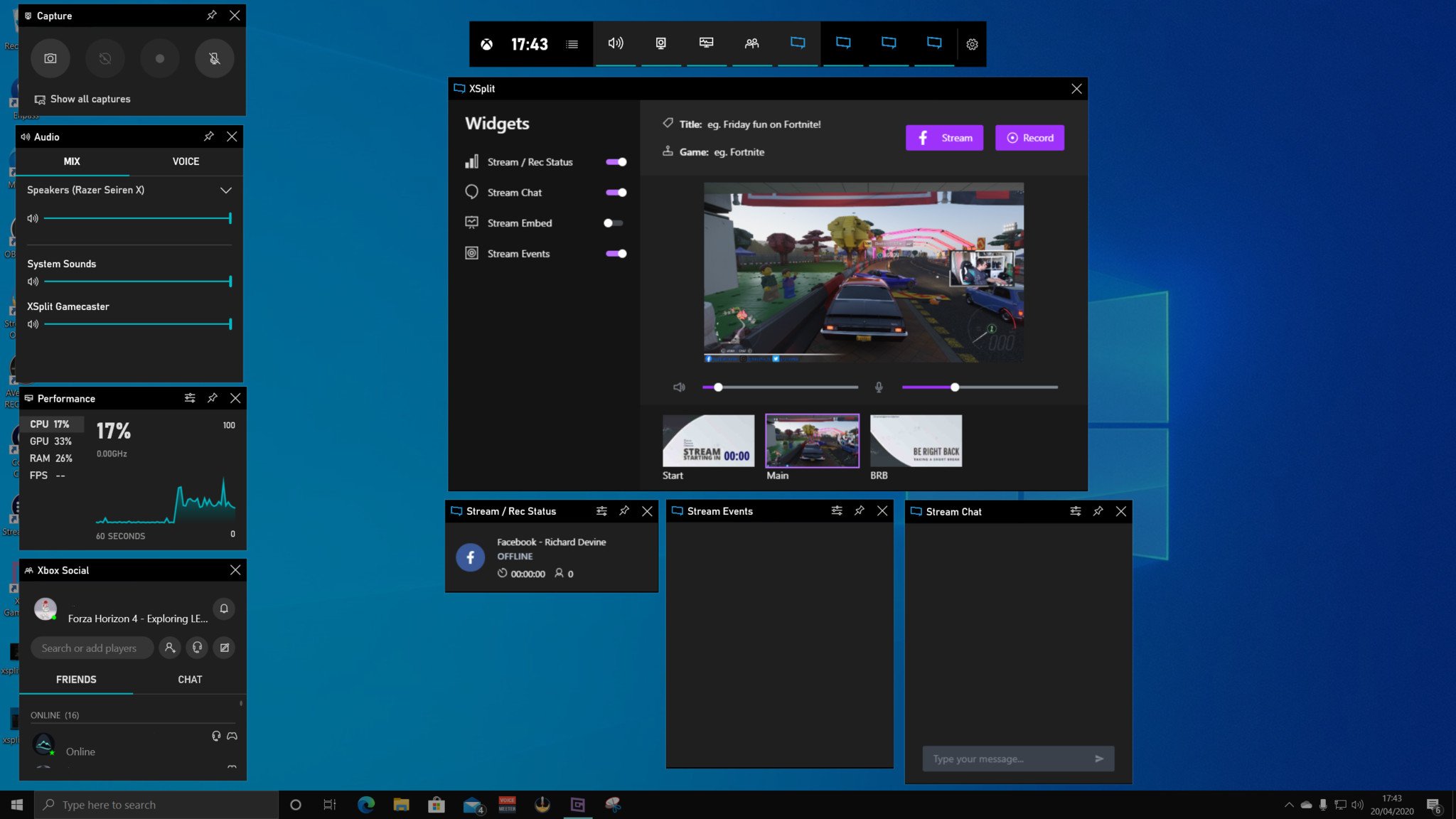
Task: Click Show all captures link
Action: pyautogui.click(x=90, y=99)
